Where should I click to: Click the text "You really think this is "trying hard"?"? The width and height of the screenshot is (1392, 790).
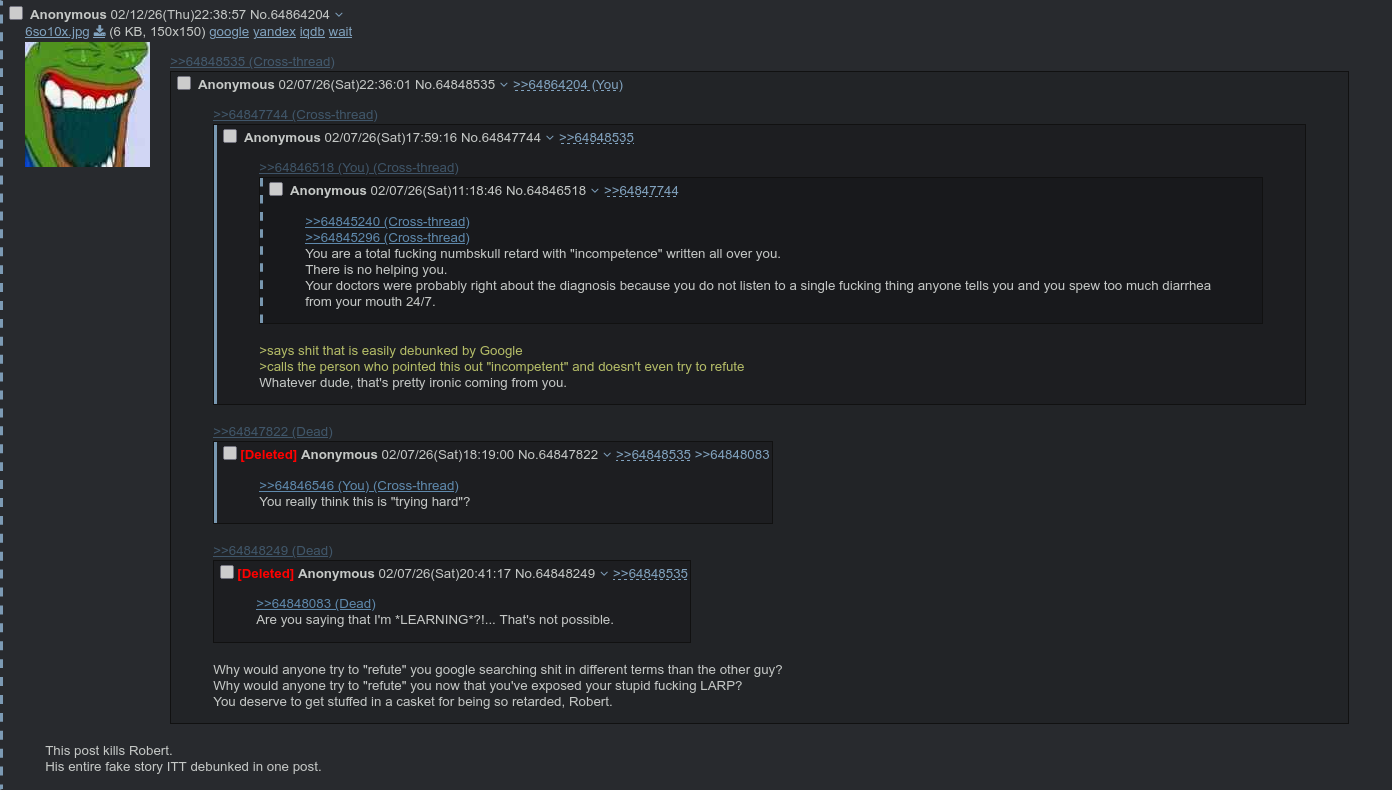364,502
